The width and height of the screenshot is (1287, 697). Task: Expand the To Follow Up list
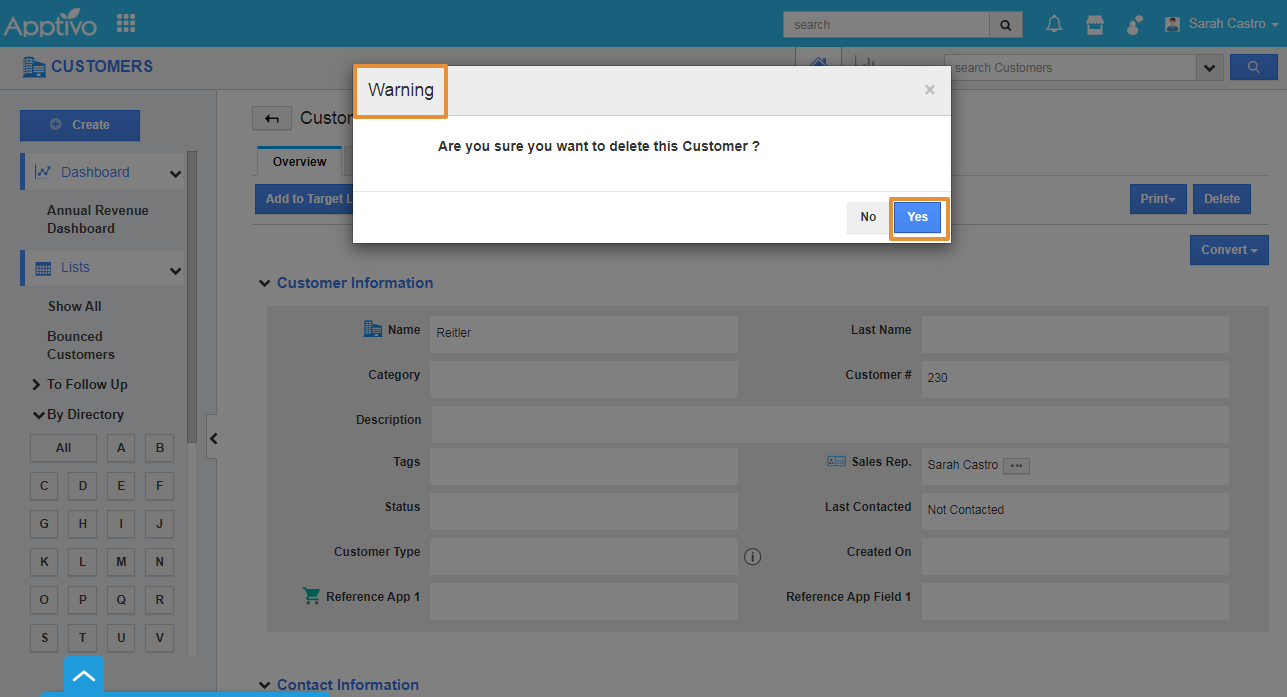[37, 384]
